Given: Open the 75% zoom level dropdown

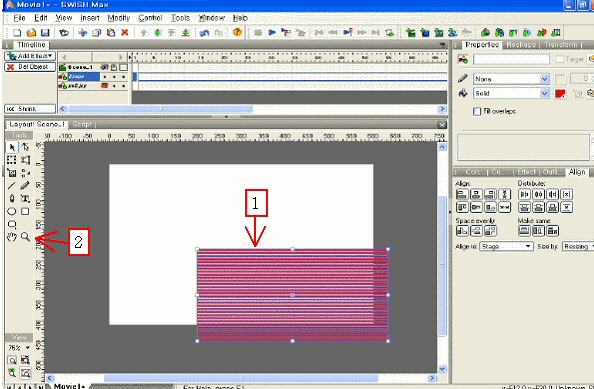Looking at the screenshot, I should click(28, 348).
